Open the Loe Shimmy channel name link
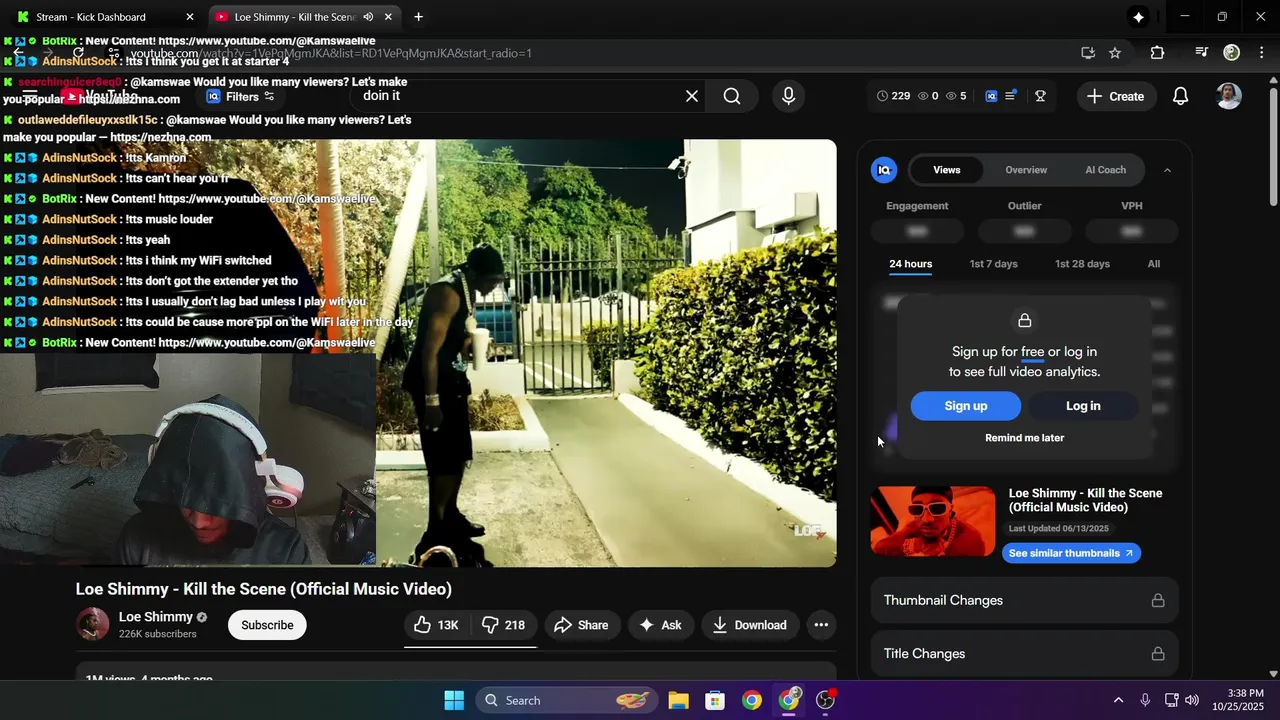This screenshot has height=720, width=1280. 155,617
